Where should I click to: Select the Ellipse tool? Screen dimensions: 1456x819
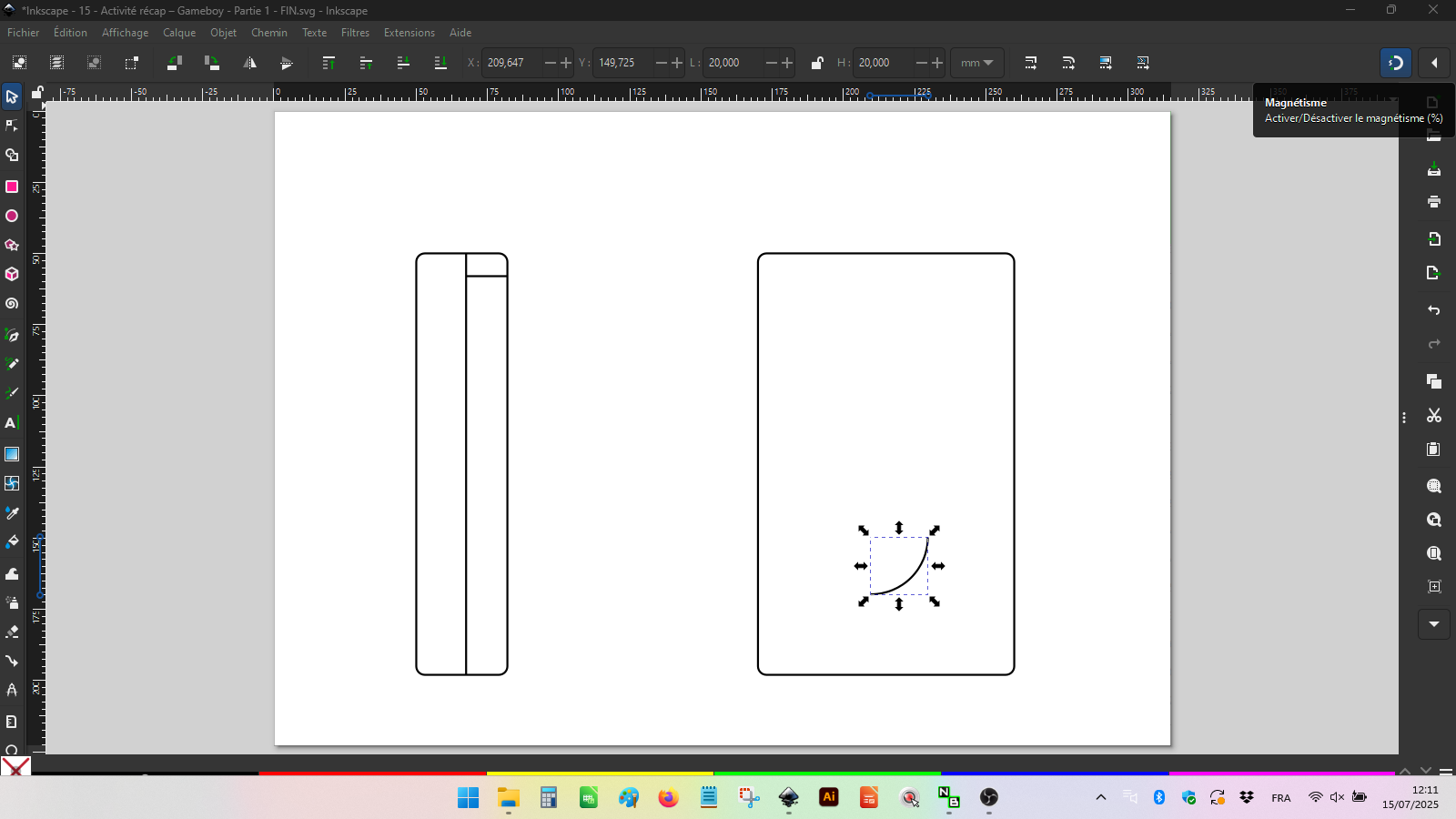(x=12, y=217)
